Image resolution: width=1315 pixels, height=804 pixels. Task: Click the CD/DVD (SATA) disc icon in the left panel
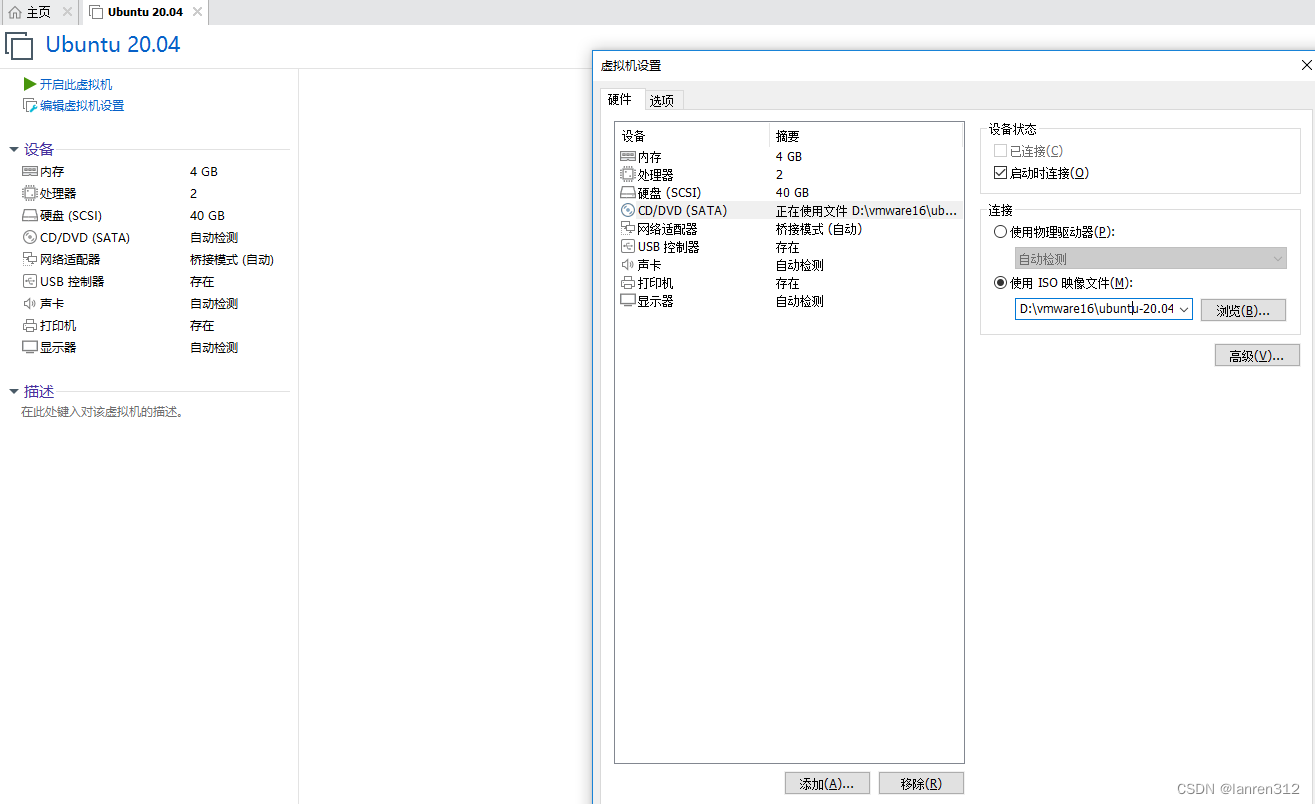pos(30,238)
